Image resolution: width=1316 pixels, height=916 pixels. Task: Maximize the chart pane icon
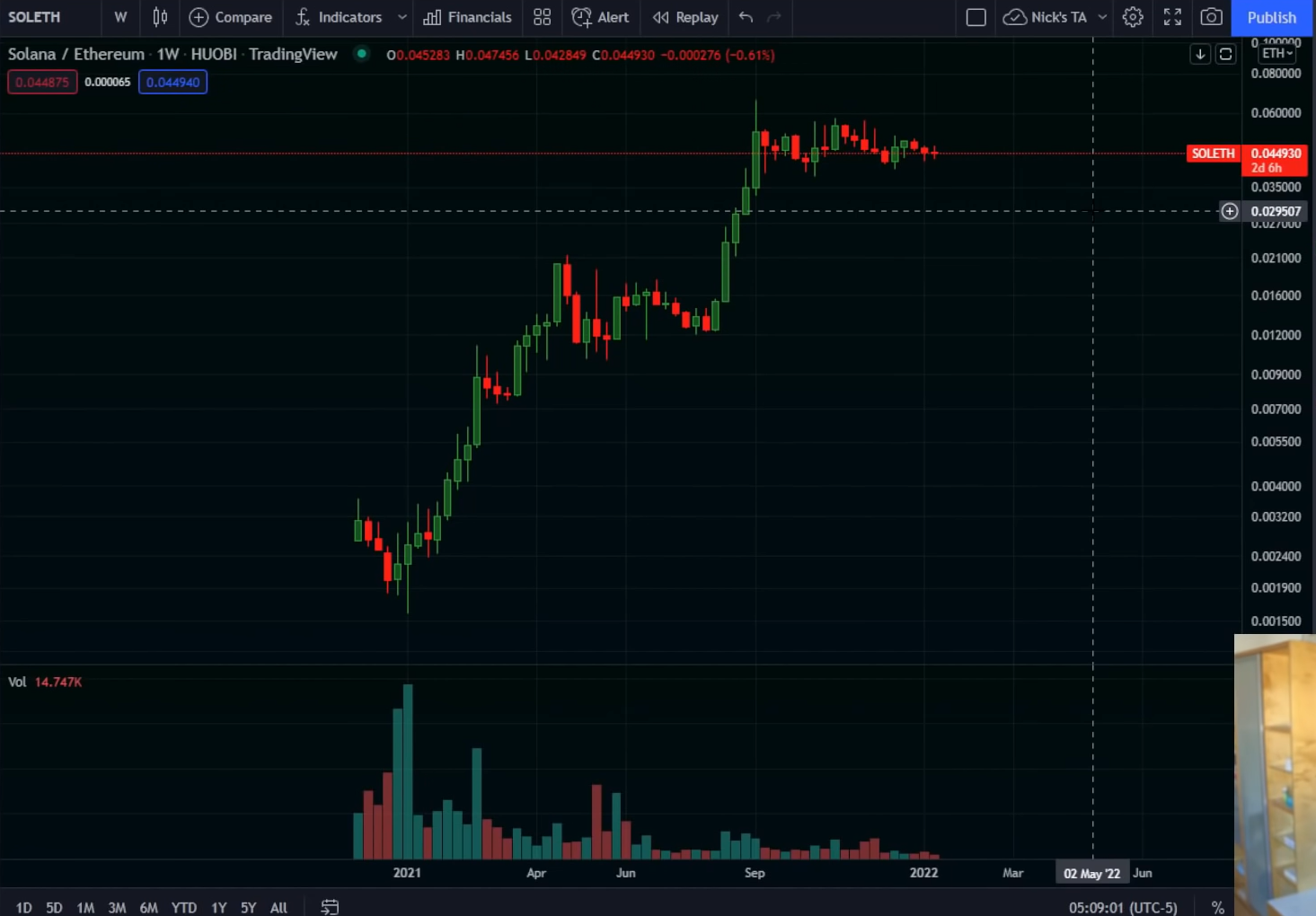(x=1225, y=54)
